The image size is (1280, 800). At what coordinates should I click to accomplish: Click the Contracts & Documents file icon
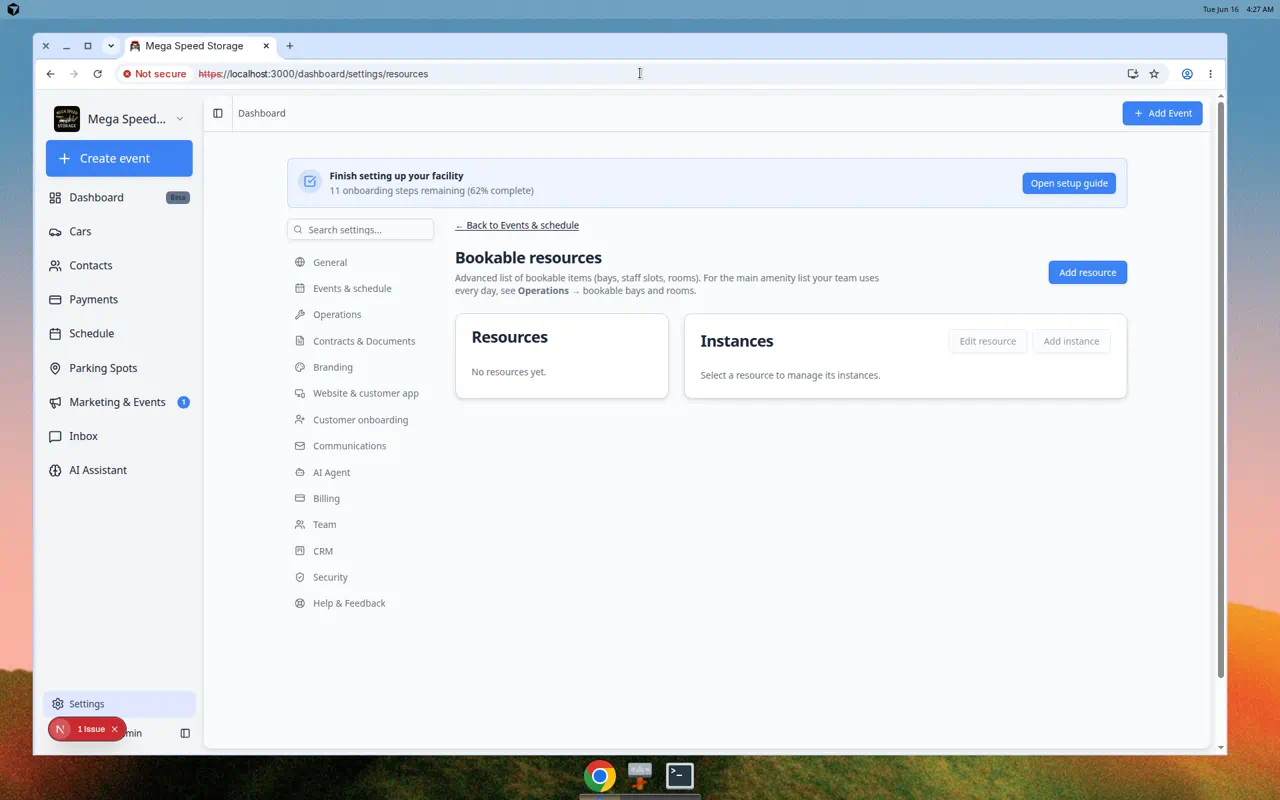coord(300,341)
